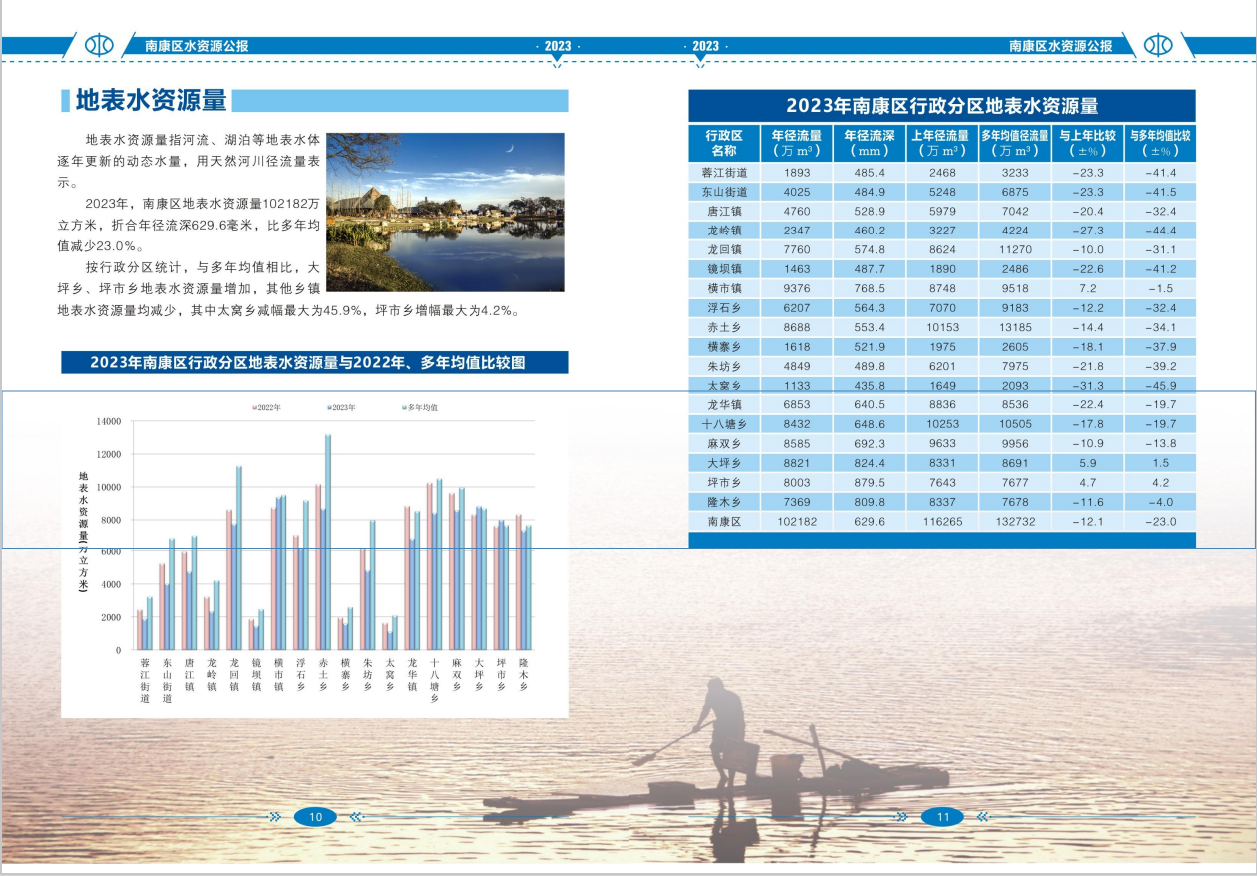Click the lake landscape photo

coord(445,212)
